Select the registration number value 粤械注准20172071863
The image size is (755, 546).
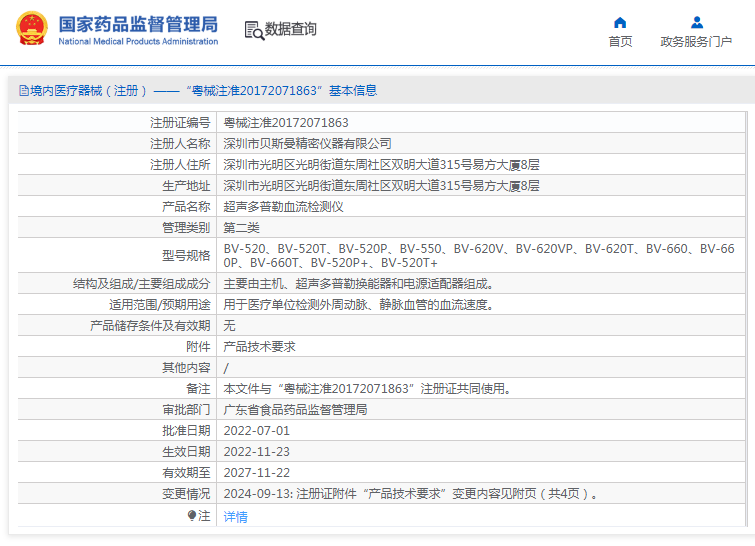pos(286,123)
